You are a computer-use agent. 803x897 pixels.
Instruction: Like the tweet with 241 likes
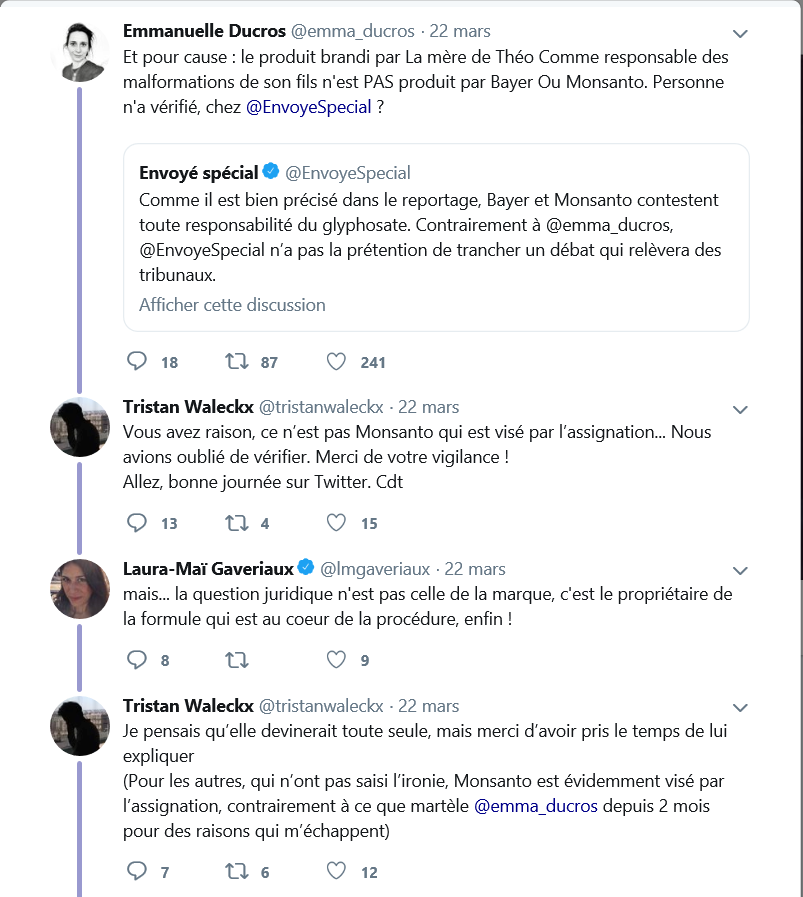click(337, 361)
